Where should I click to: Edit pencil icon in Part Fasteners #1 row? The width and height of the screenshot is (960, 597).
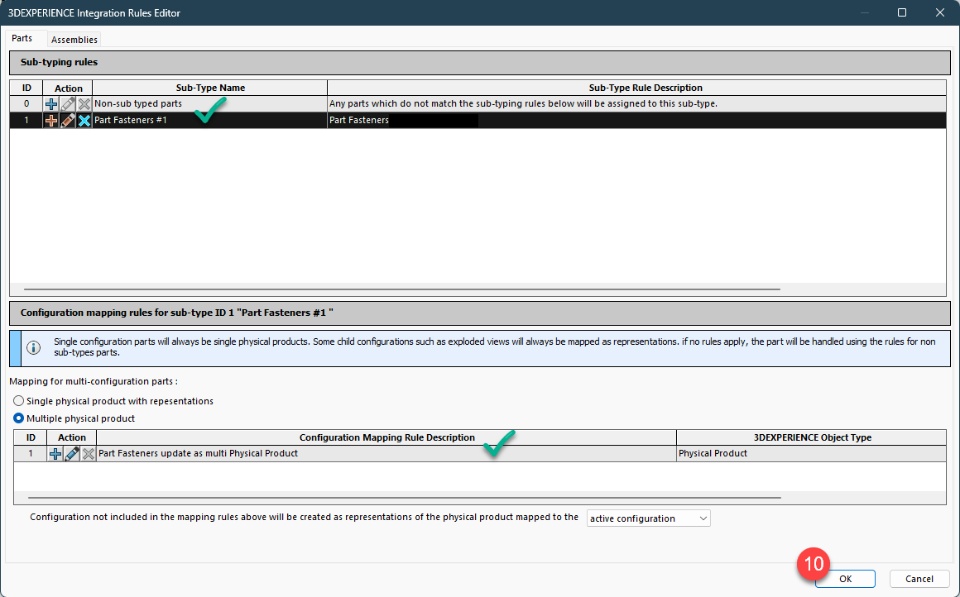(x=68, y=121)
